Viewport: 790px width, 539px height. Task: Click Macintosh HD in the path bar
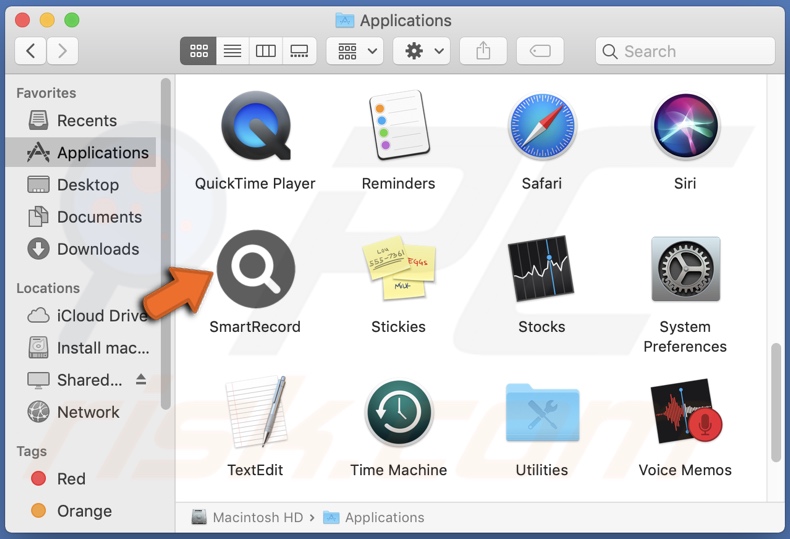[x=247, y=517]
